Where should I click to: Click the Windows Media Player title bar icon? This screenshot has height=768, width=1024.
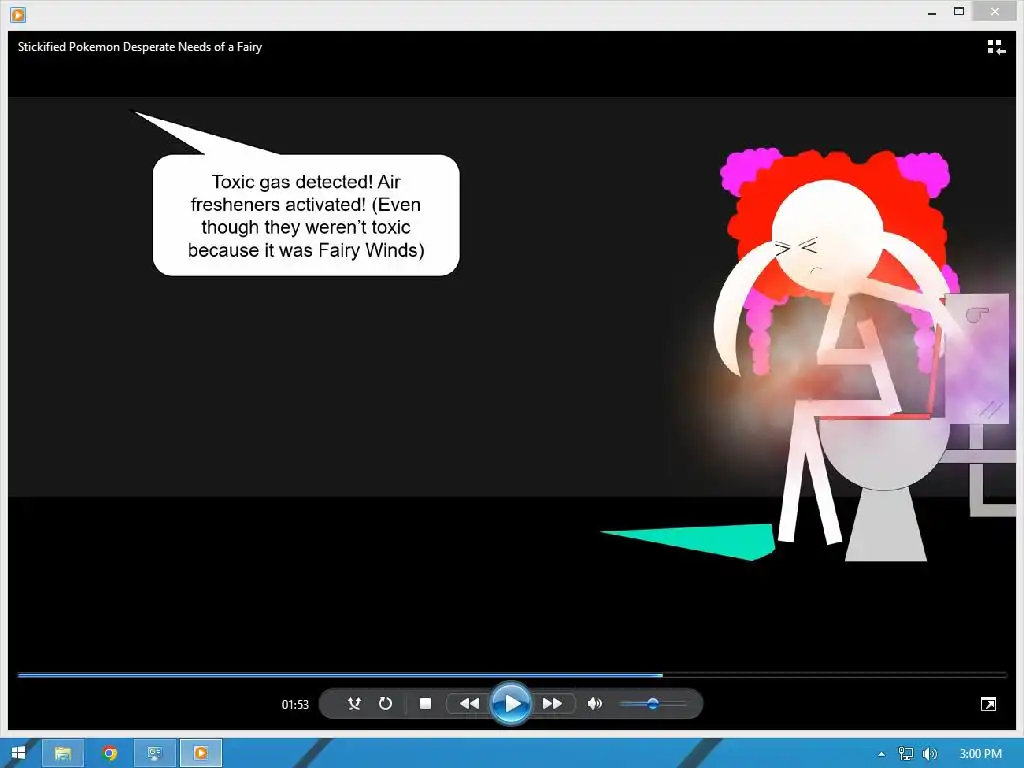coord(18,14)
